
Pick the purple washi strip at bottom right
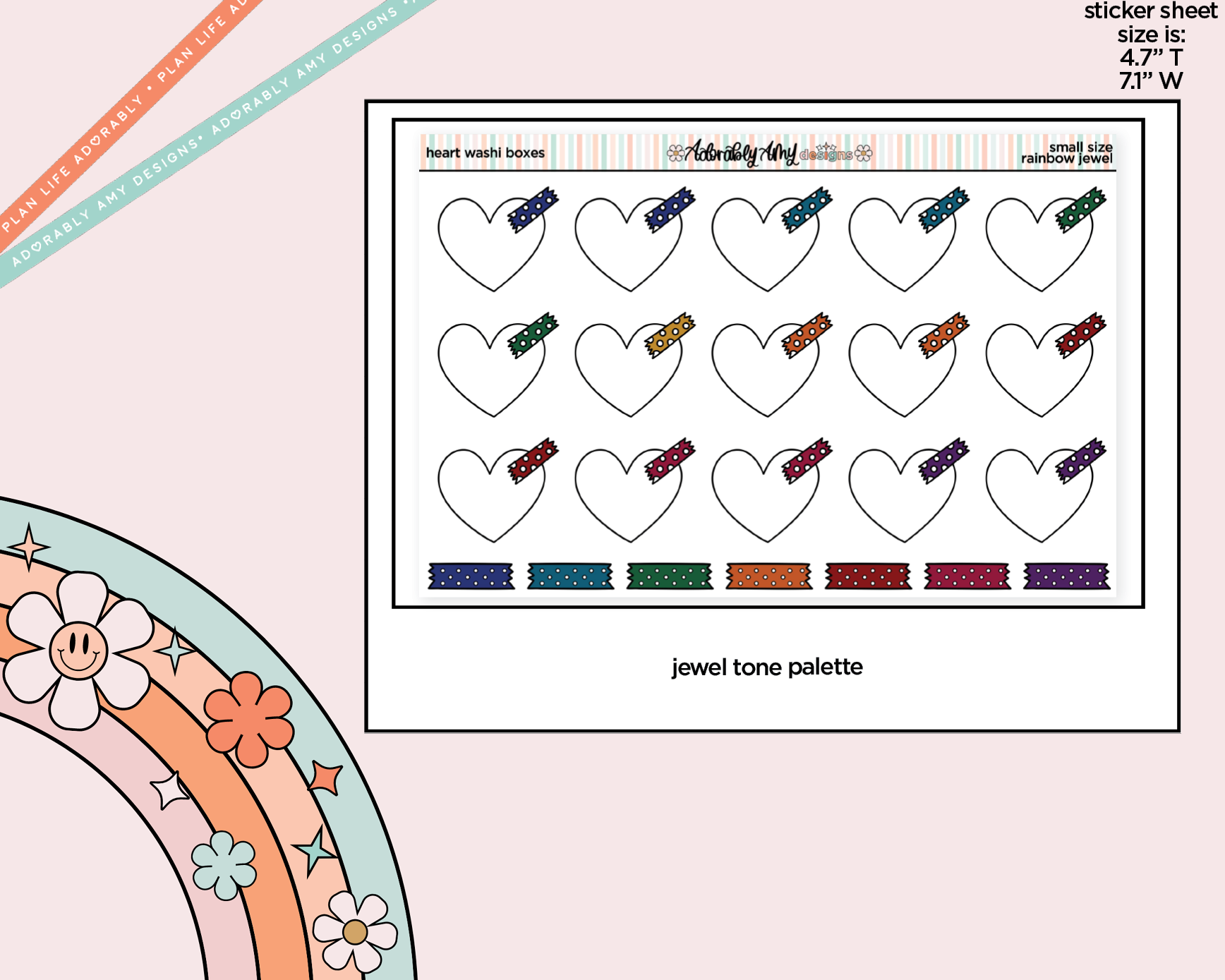coord(1066,576)
